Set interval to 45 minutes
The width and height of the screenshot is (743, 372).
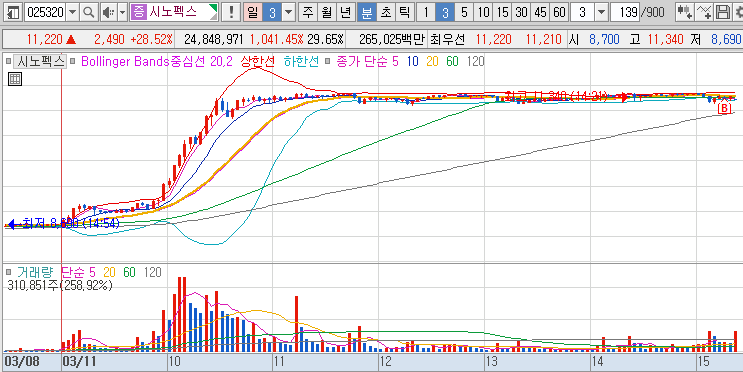point(540,12)
